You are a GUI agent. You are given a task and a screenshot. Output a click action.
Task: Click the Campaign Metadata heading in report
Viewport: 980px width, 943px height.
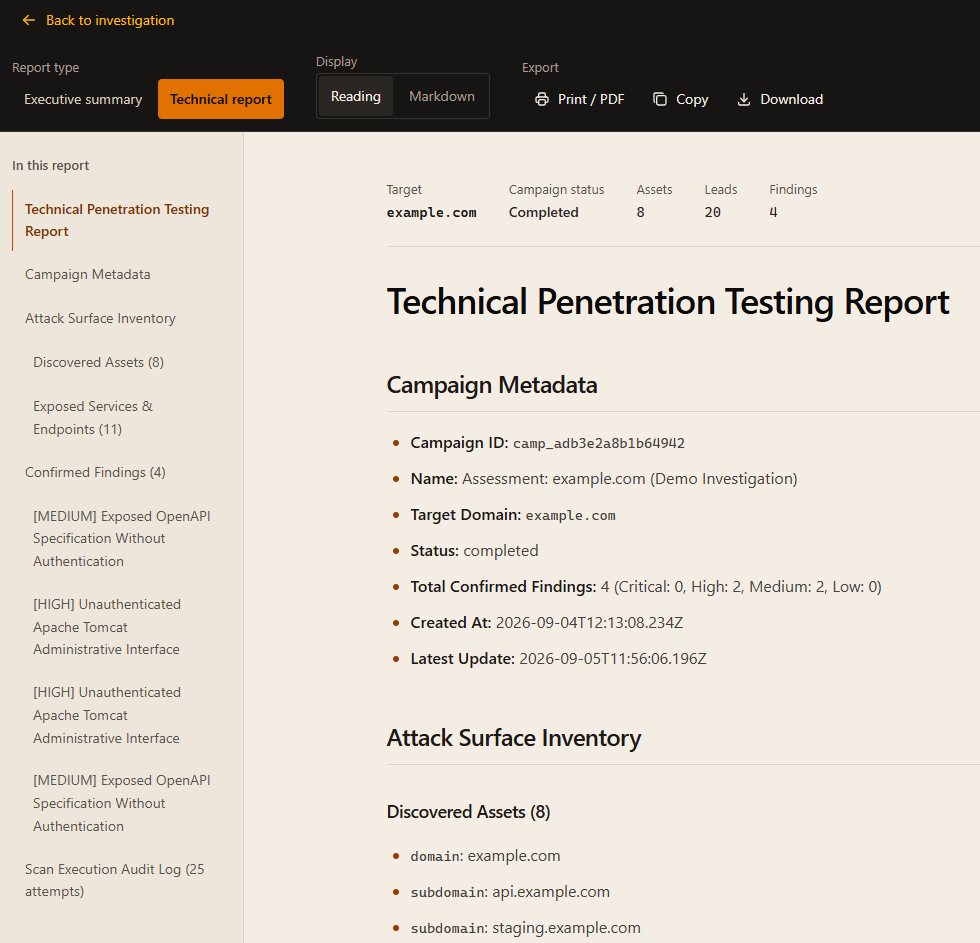(x=492, y=385)
